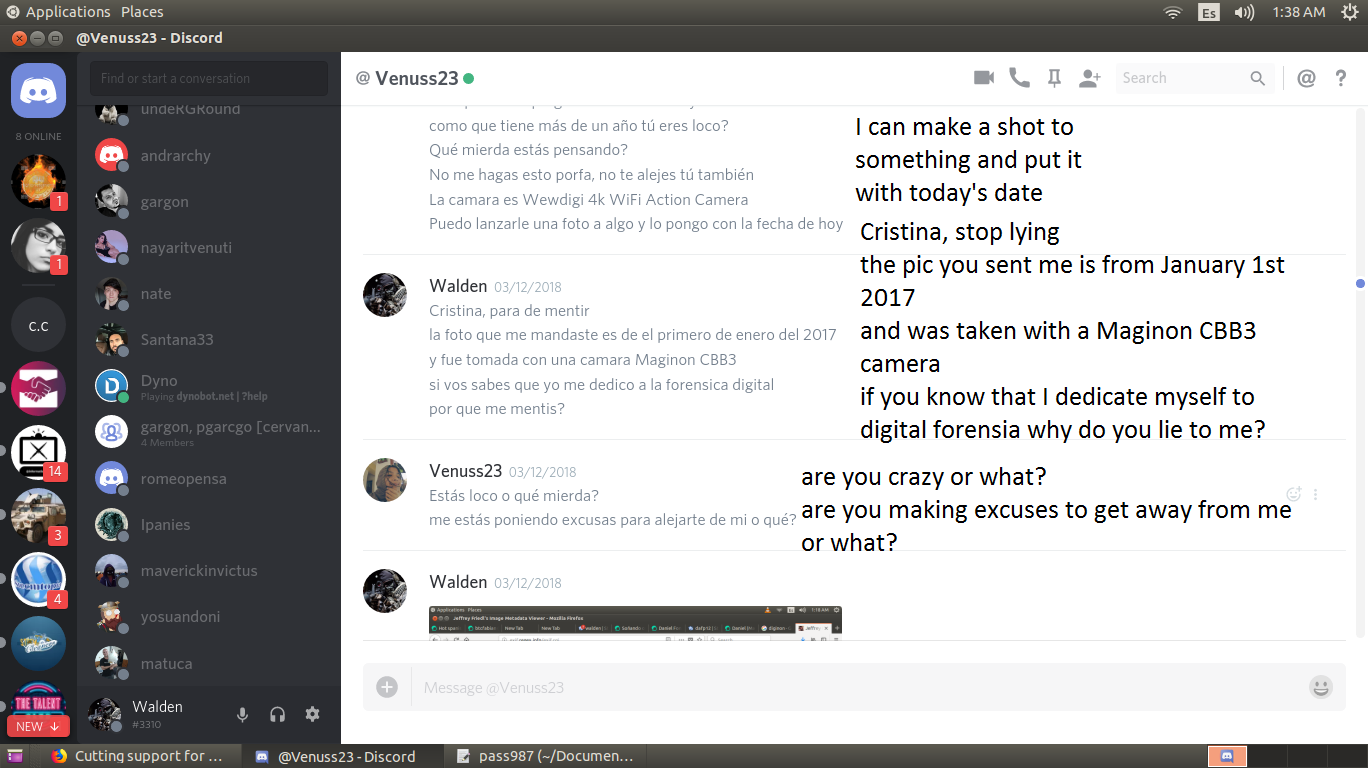
Task: Open the Applications menu
Action: [68, 12]
